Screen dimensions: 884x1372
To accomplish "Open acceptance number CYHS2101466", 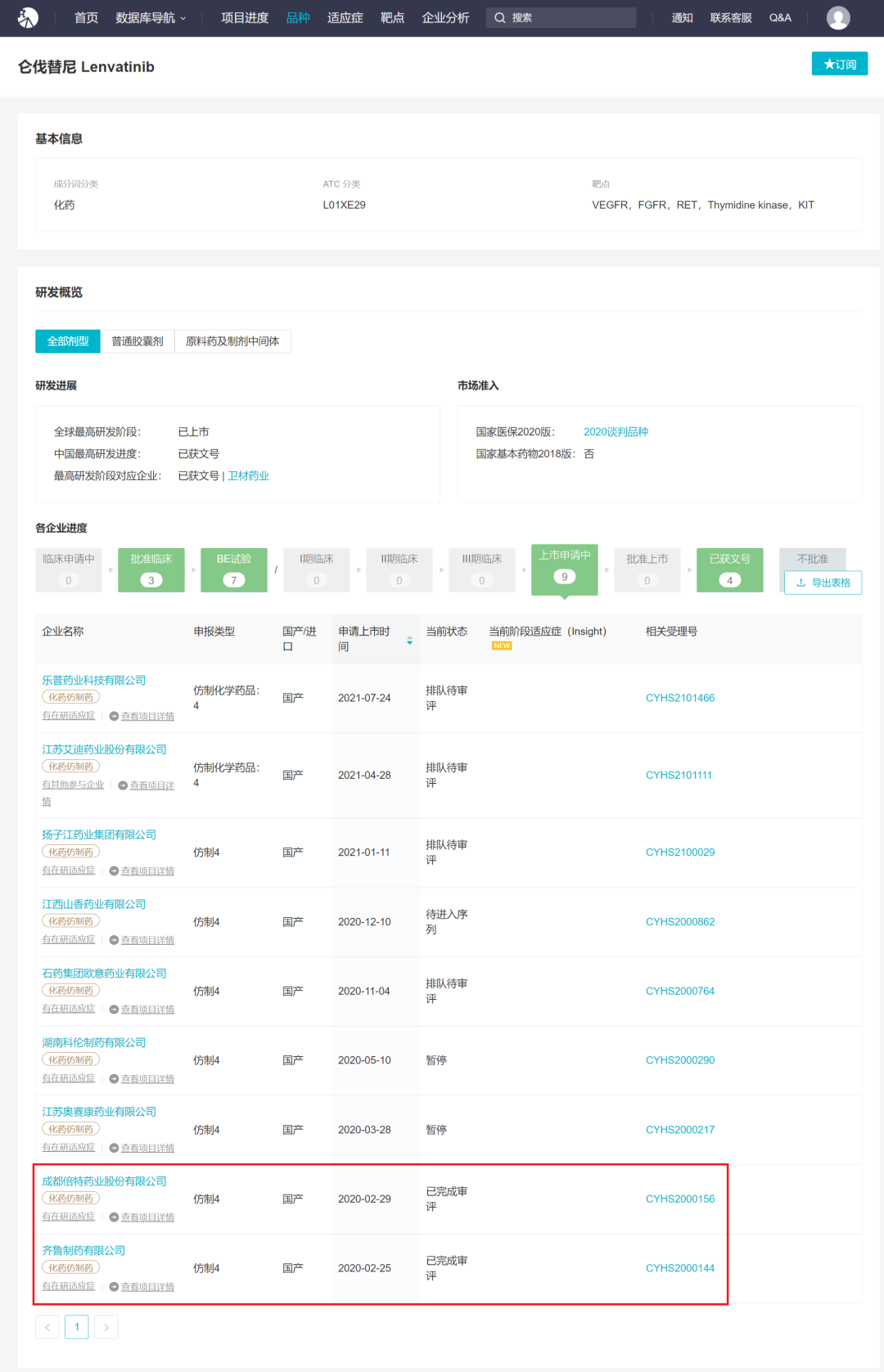I will coord(680,698).
